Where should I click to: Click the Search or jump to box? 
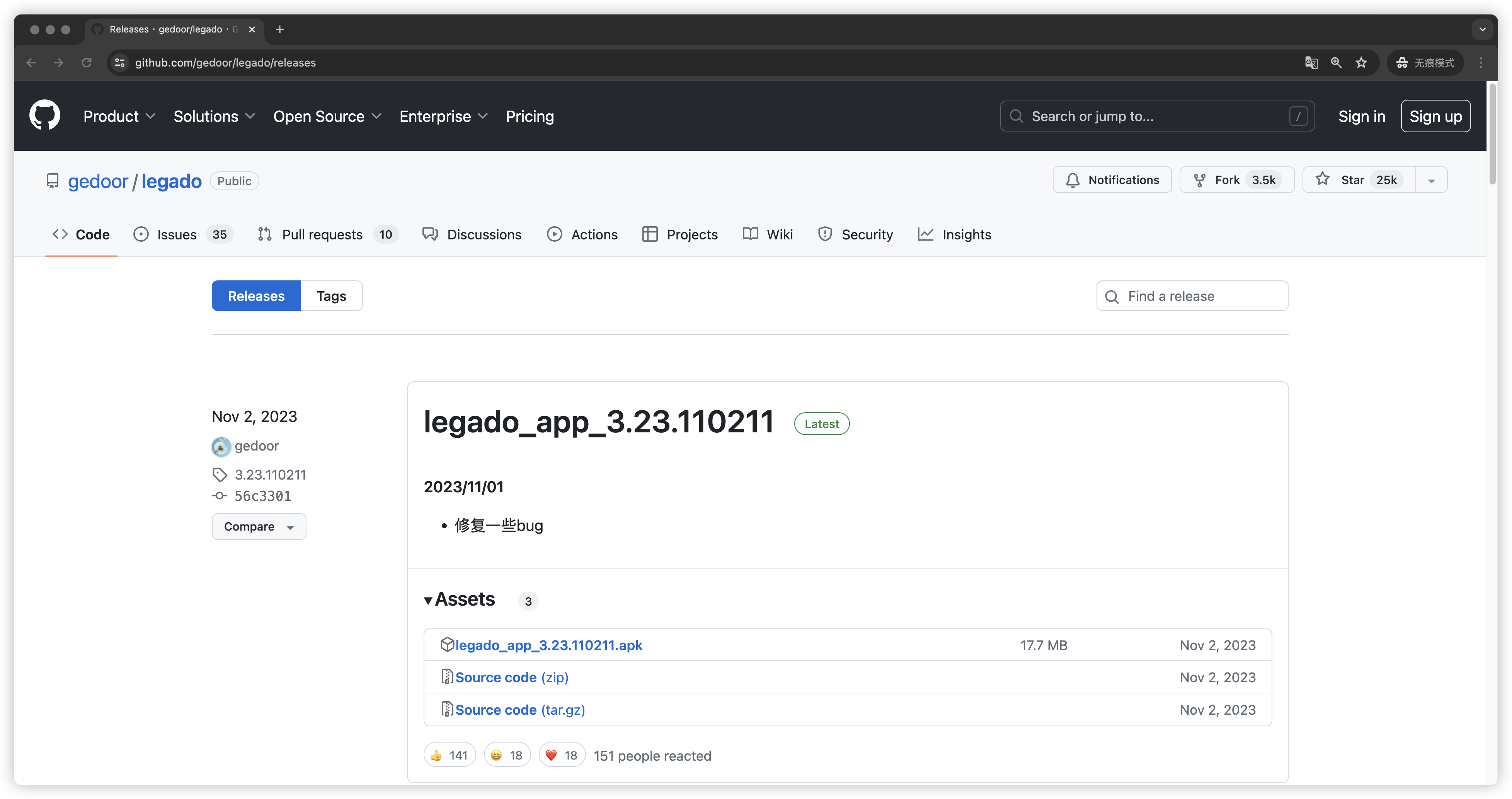1158,116
